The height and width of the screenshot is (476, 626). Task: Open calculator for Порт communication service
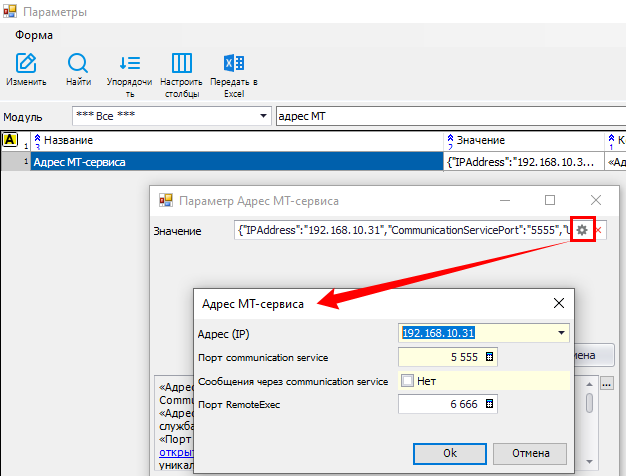(490, 357)
